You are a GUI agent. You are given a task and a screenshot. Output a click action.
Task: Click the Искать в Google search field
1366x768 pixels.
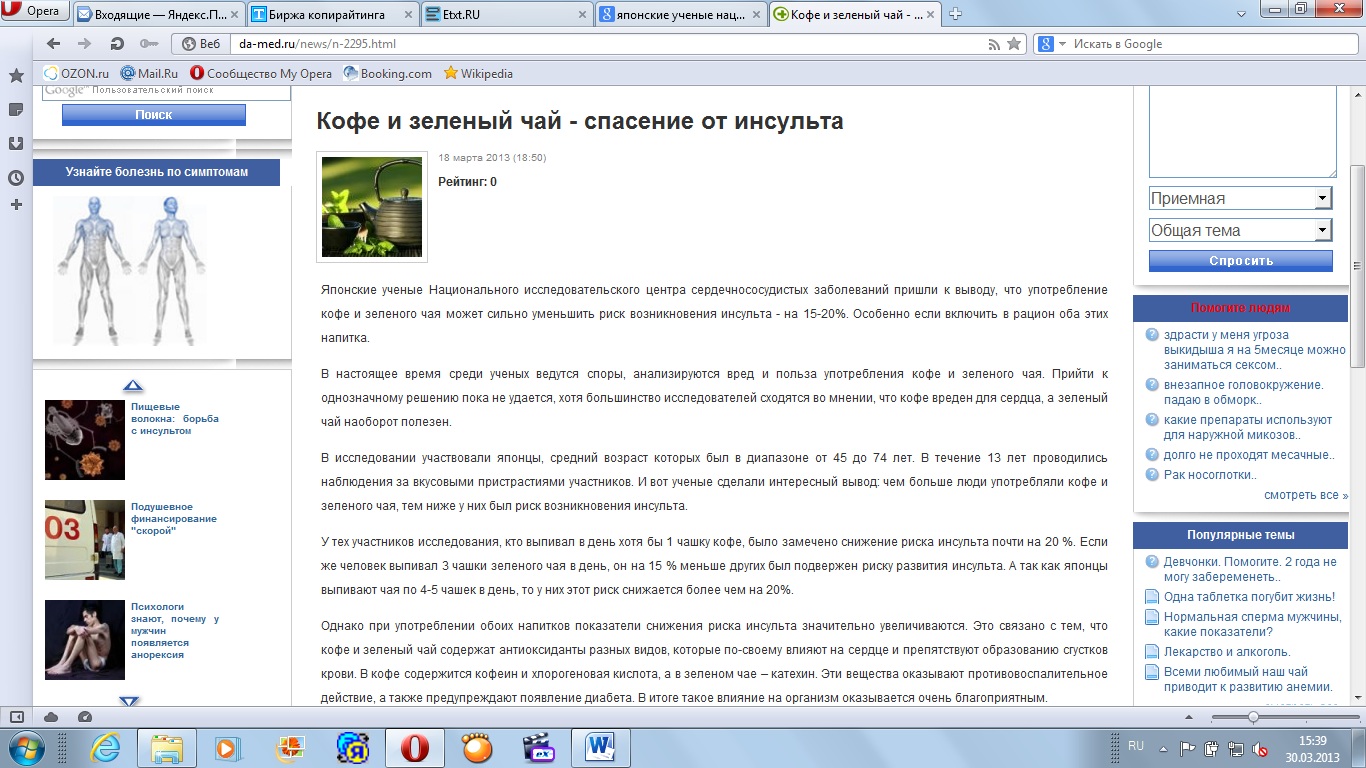point(1214,44)
